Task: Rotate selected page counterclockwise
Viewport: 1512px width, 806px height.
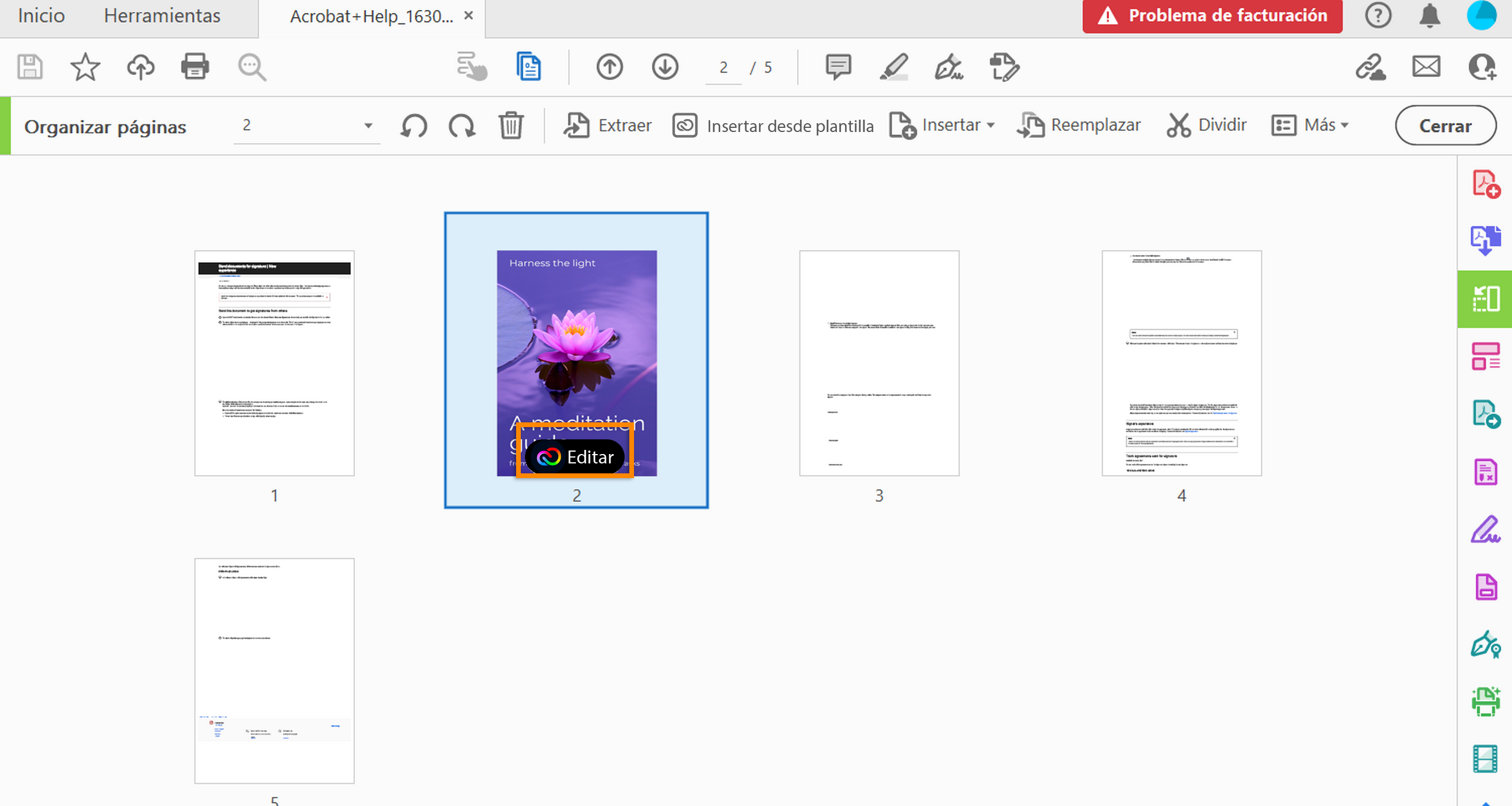Action: click(414, 126)
